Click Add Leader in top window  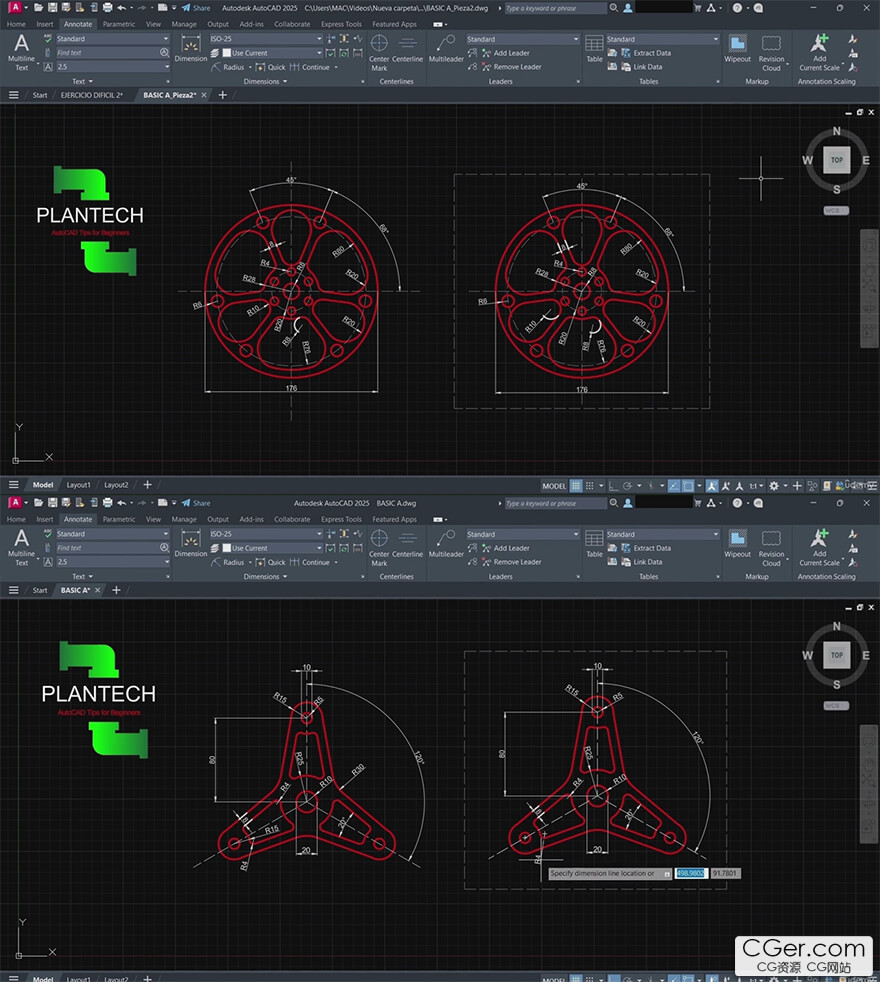506,53
